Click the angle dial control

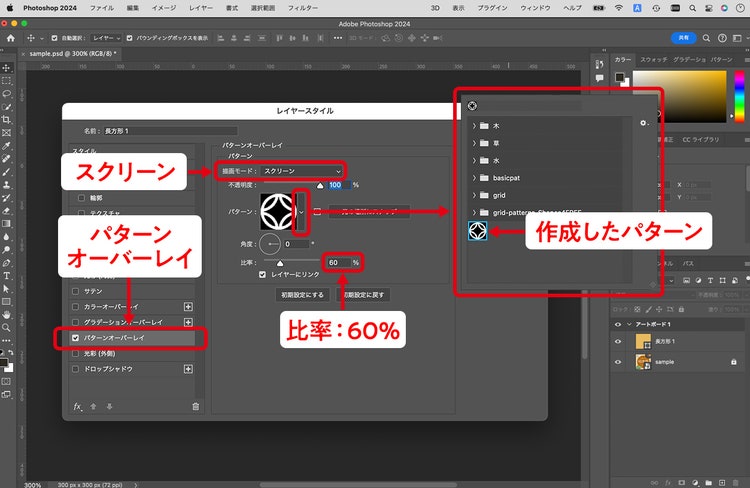[270, 244]
